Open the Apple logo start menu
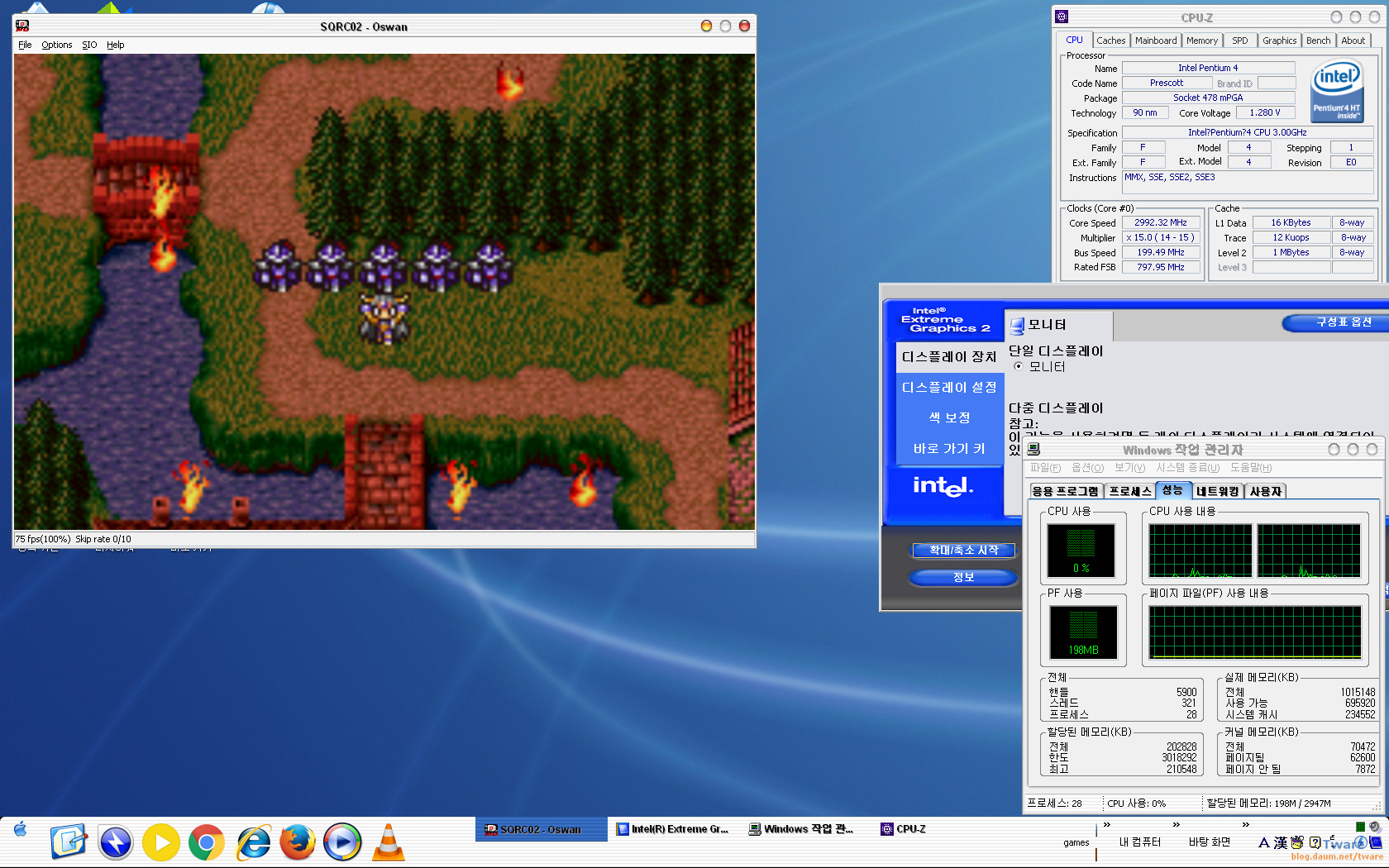 tap(21, 828)
